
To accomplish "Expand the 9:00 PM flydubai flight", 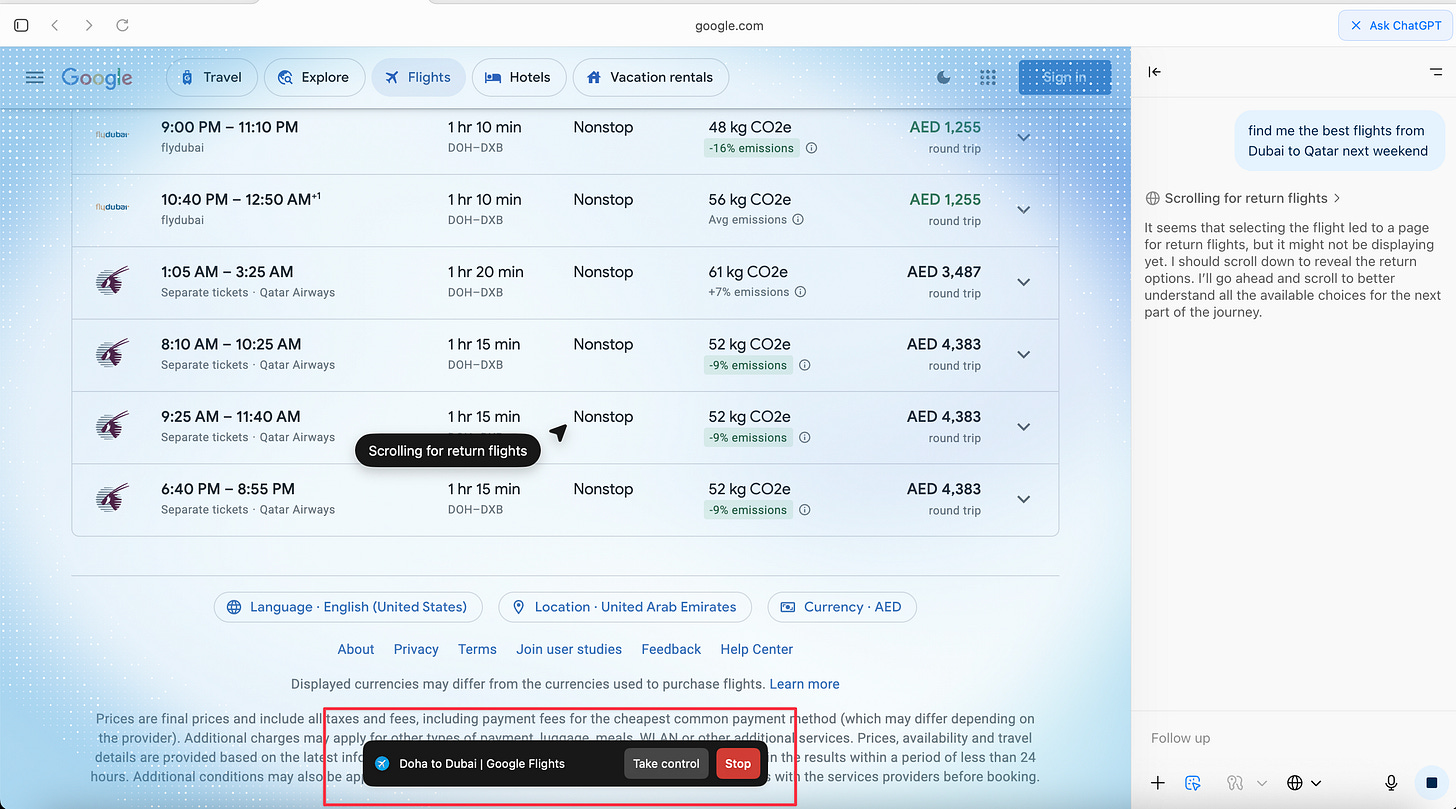I will [x=1023, y=137].
